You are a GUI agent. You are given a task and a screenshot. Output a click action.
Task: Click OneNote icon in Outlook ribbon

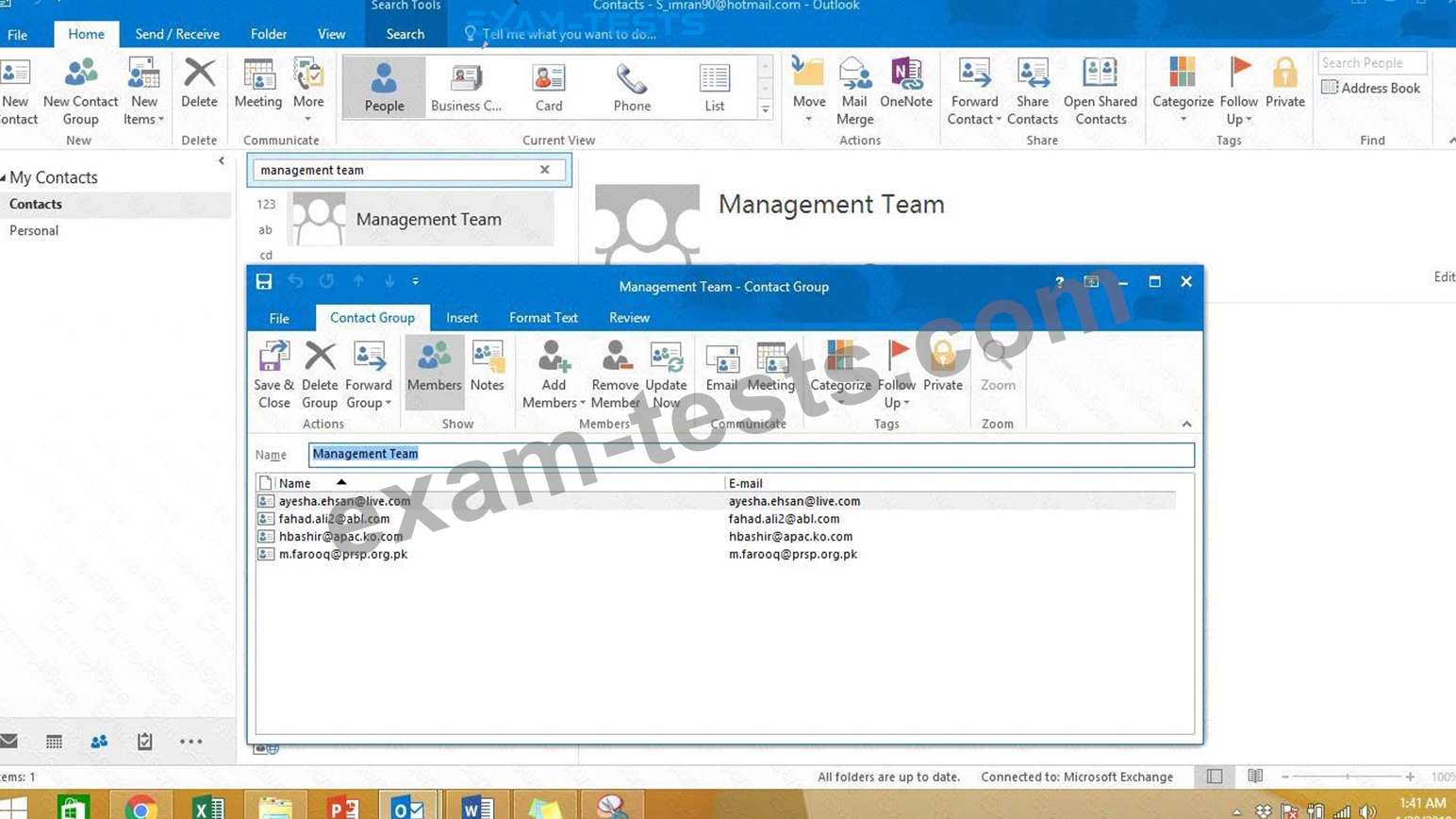pyautogui.click(x=906, y=83)
